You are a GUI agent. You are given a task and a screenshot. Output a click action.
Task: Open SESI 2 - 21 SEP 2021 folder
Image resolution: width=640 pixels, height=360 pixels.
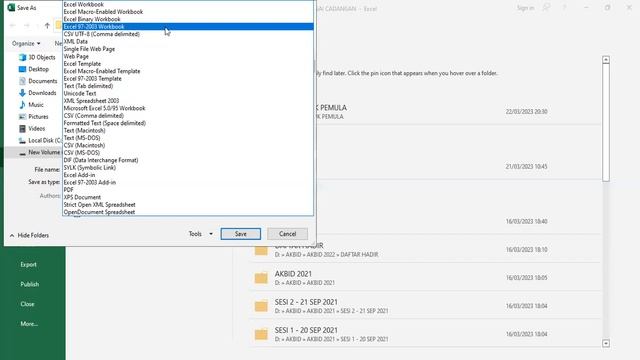tap(425, 306)
